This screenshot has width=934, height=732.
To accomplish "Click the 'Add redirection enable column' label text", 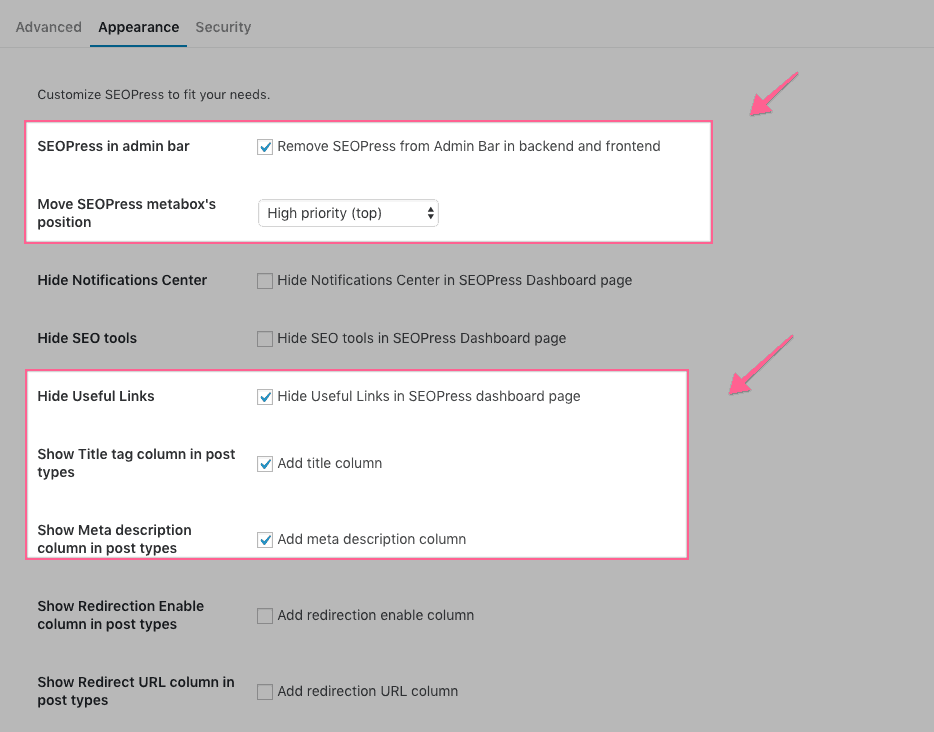I will (376, 615).
